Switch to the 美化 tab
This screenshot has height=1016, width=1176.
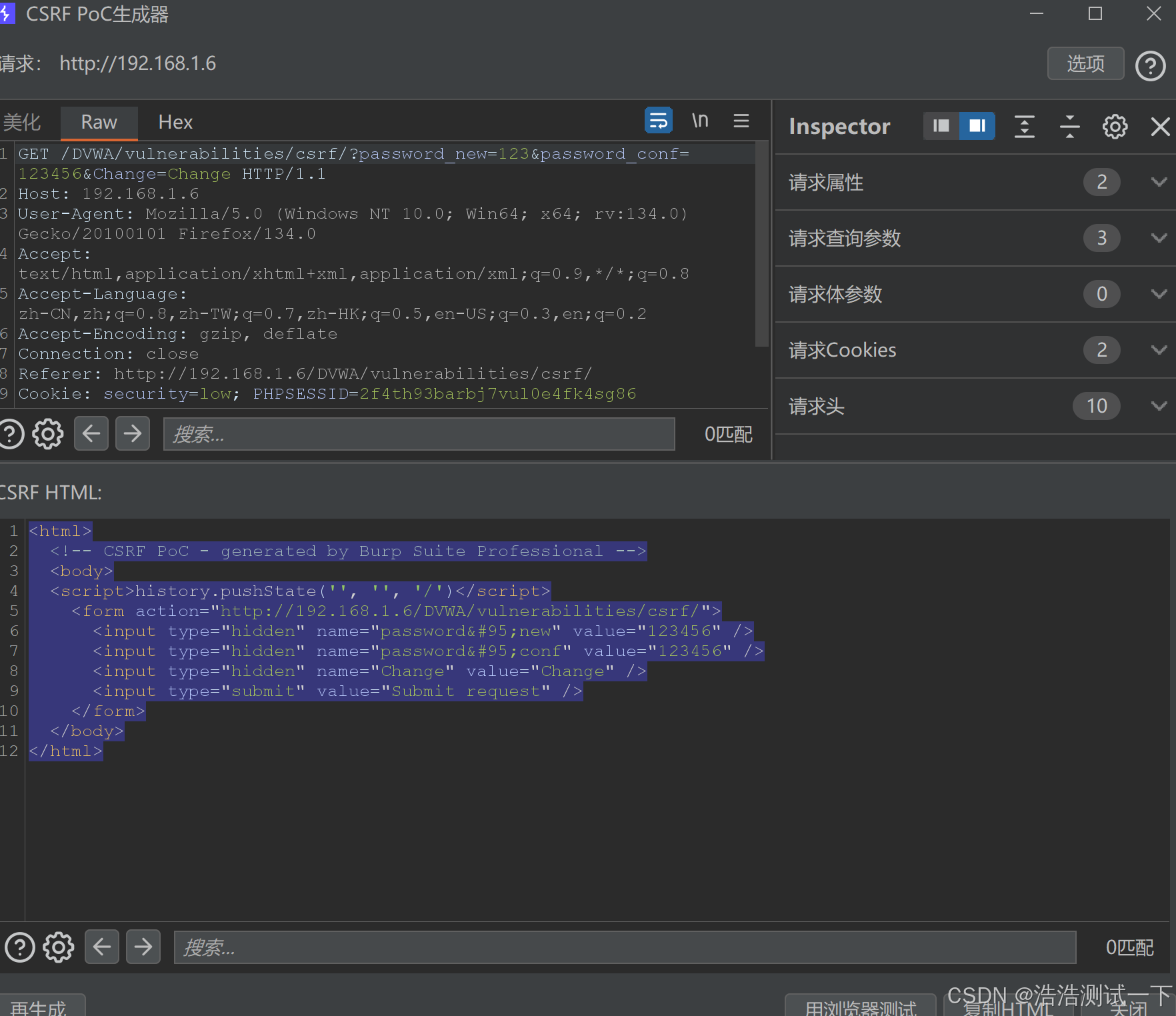coord(22,122)
